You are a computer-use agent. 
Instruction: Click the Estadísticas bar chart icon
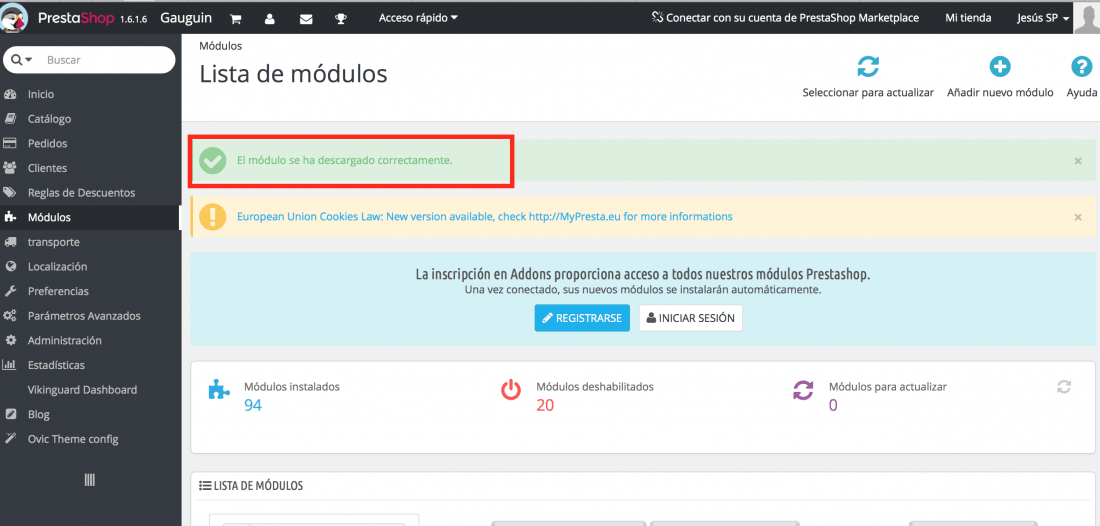click(10, 365)
